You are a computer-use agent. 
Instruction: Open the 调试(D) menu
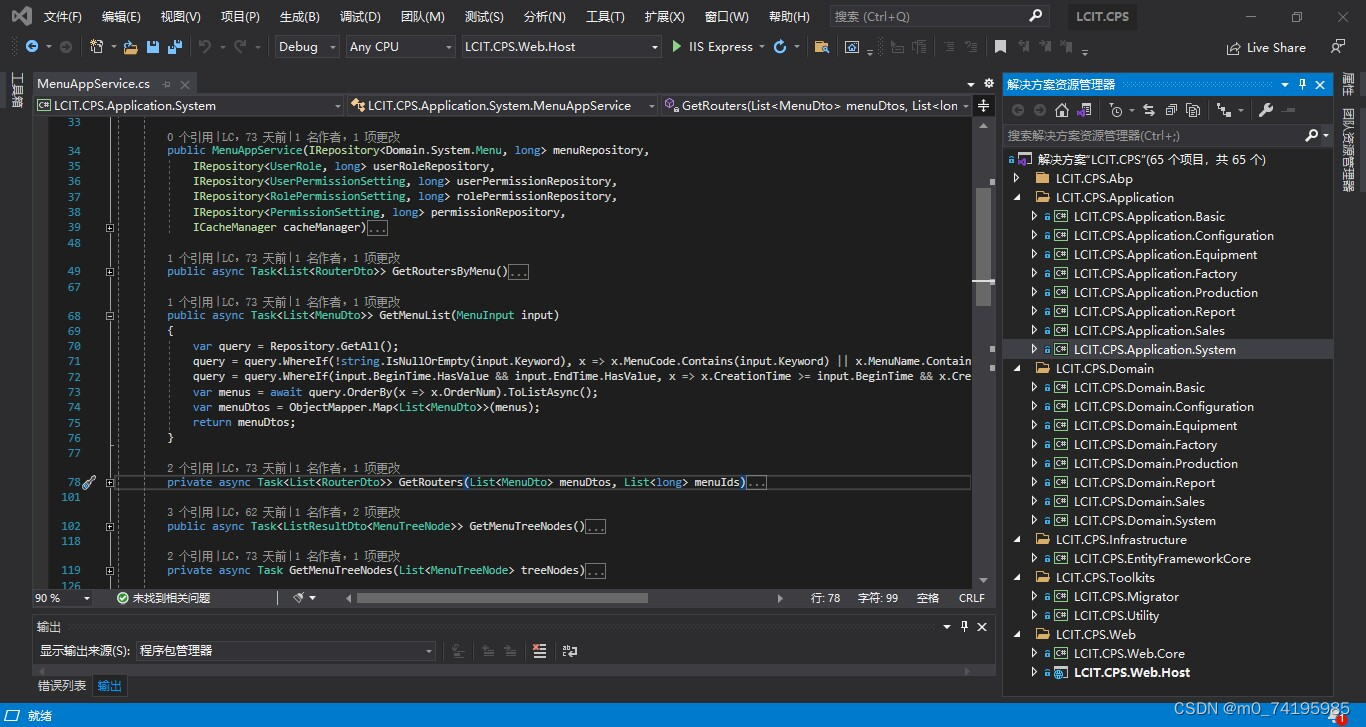click(x=360, y=17)
